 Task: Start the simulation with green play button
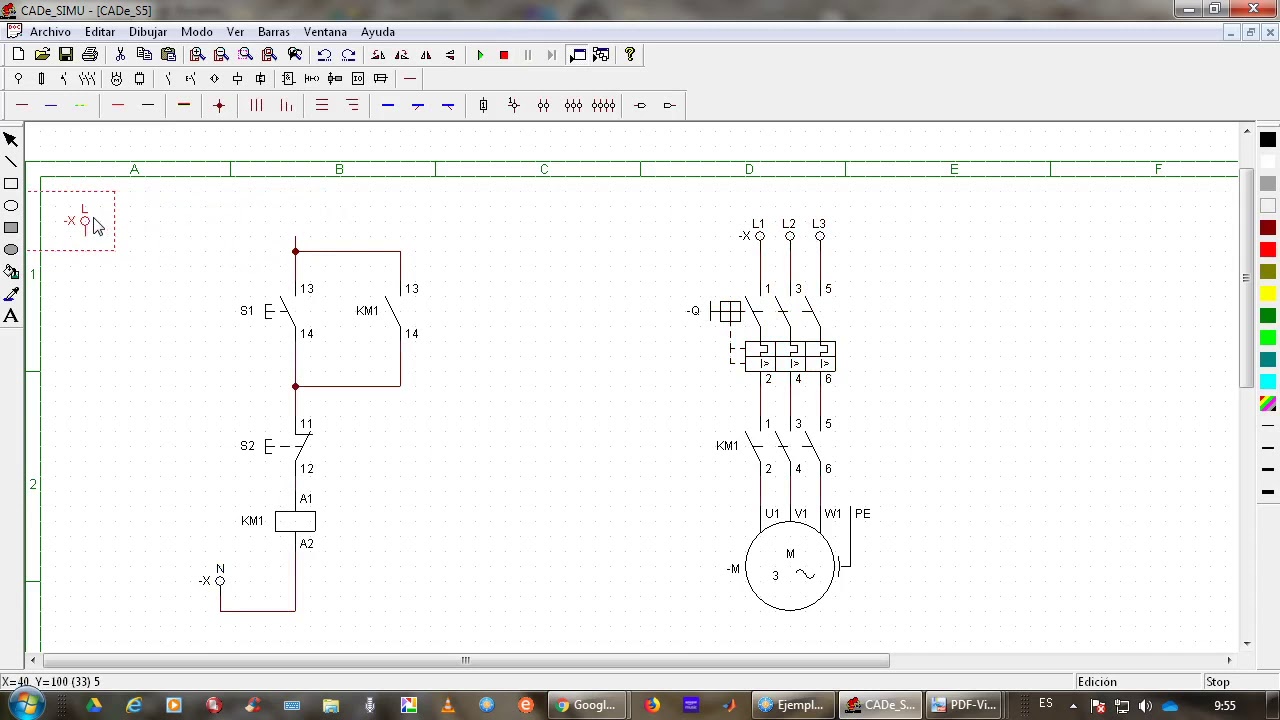pyautogui.click(x=480, y=55)
